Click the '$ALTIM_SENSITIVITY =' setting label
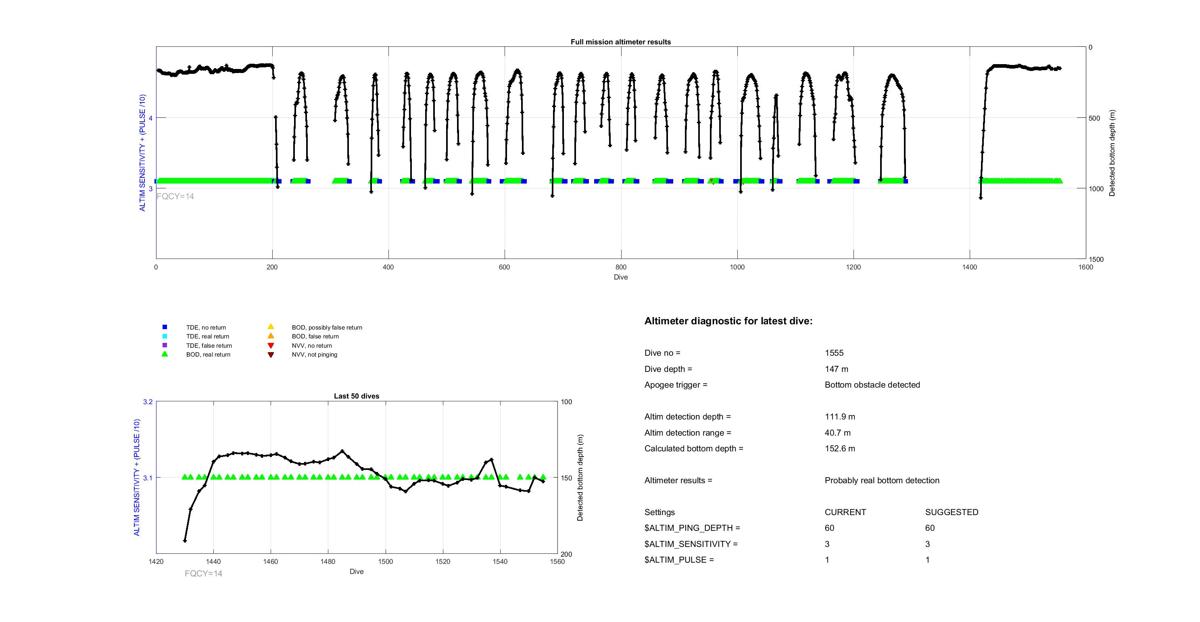The image size is (1200, 622). click(x=691, y=544)
